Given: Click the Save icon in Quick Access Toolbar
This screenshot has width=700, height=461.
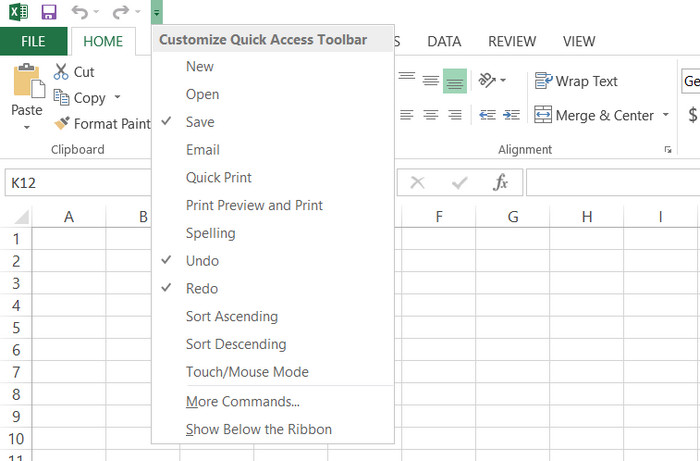Looking at the screenshot, I should click(x=49, y=12).
